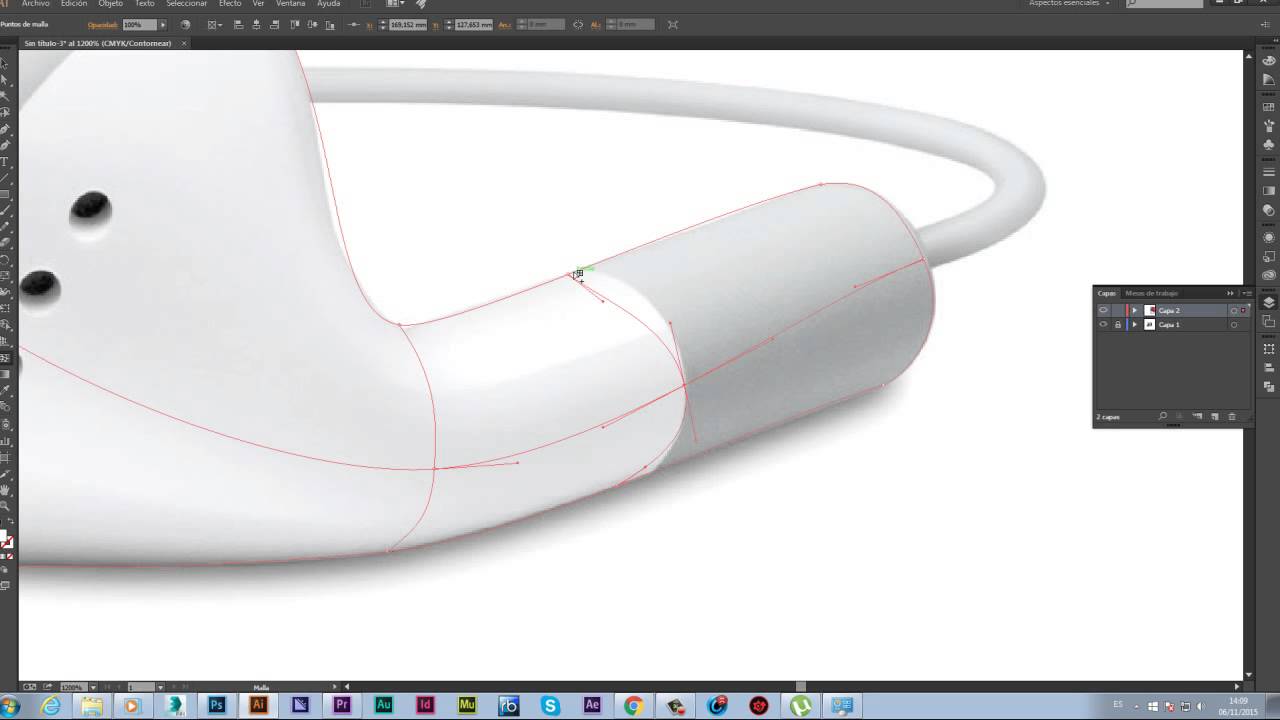Screen dimensions: 1280x720
Task: Open the Pathfinder icon in right dock
Action: (x=1269, y=386)
